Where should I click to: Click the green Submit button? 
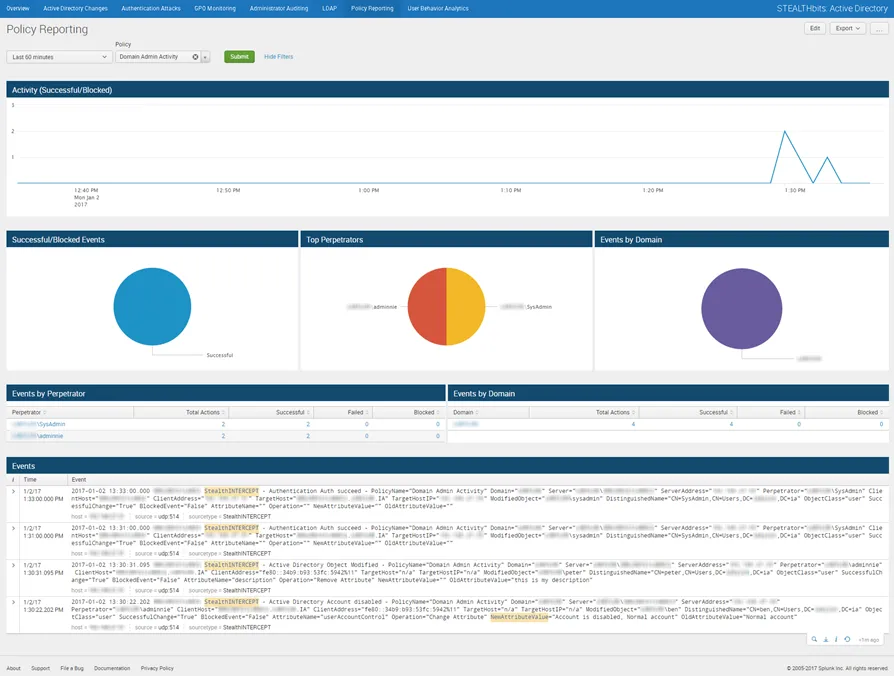pos(239,56)
